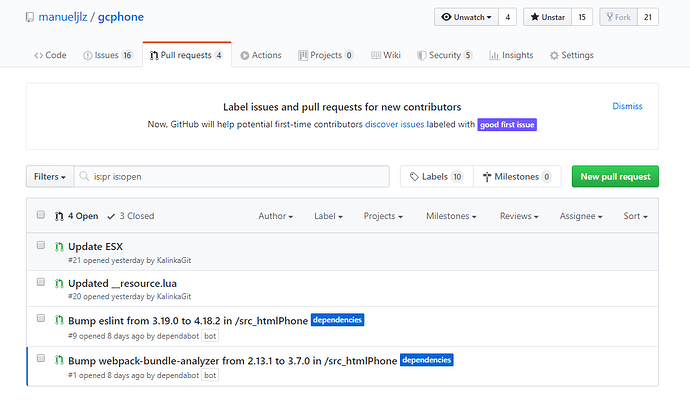Check the box for Bump eslint pull request
Screen dimensions: 690x408
point(41,318)
